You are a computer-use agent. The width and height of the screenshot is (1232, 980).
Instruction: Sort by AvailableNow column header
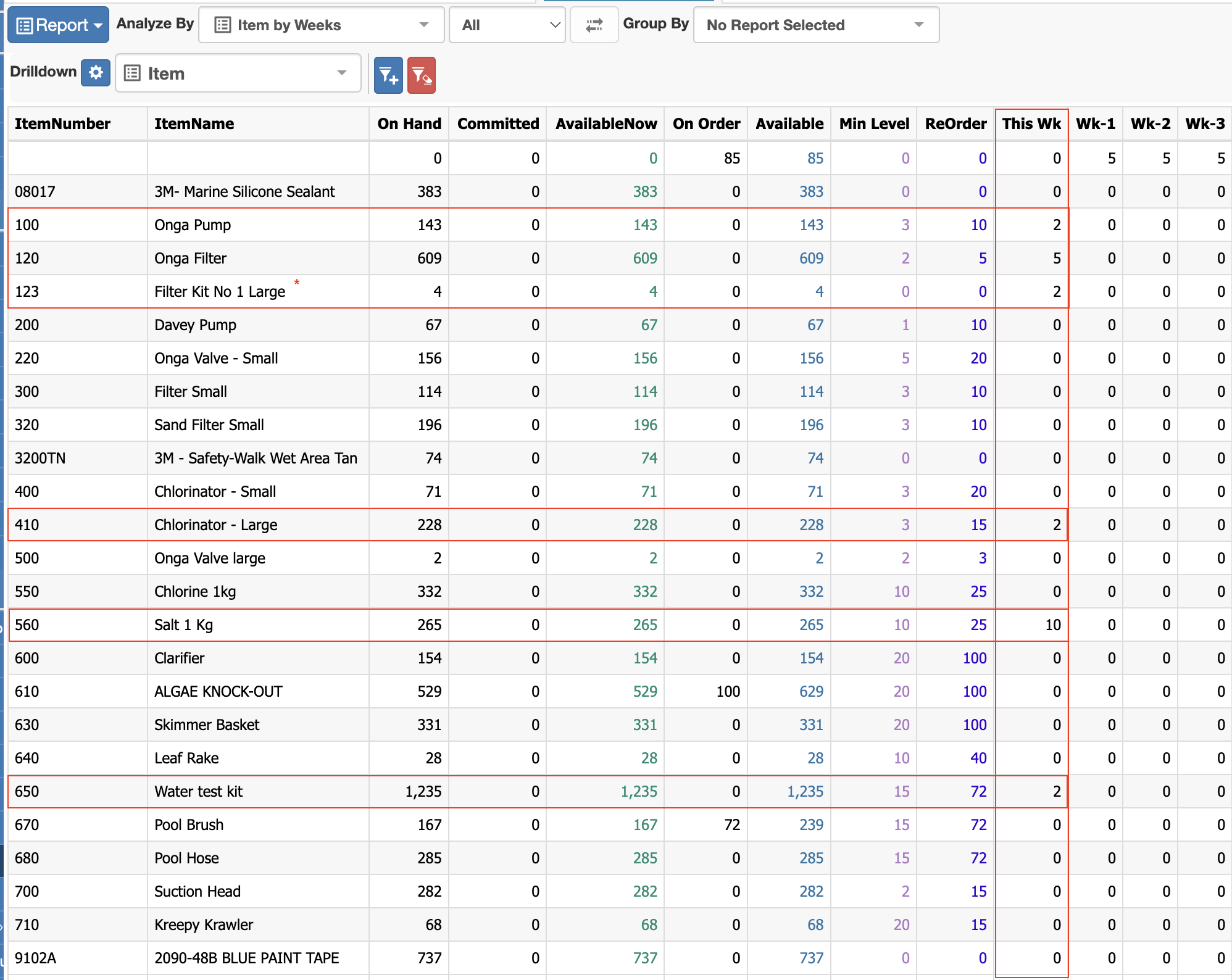click(606, 123)
